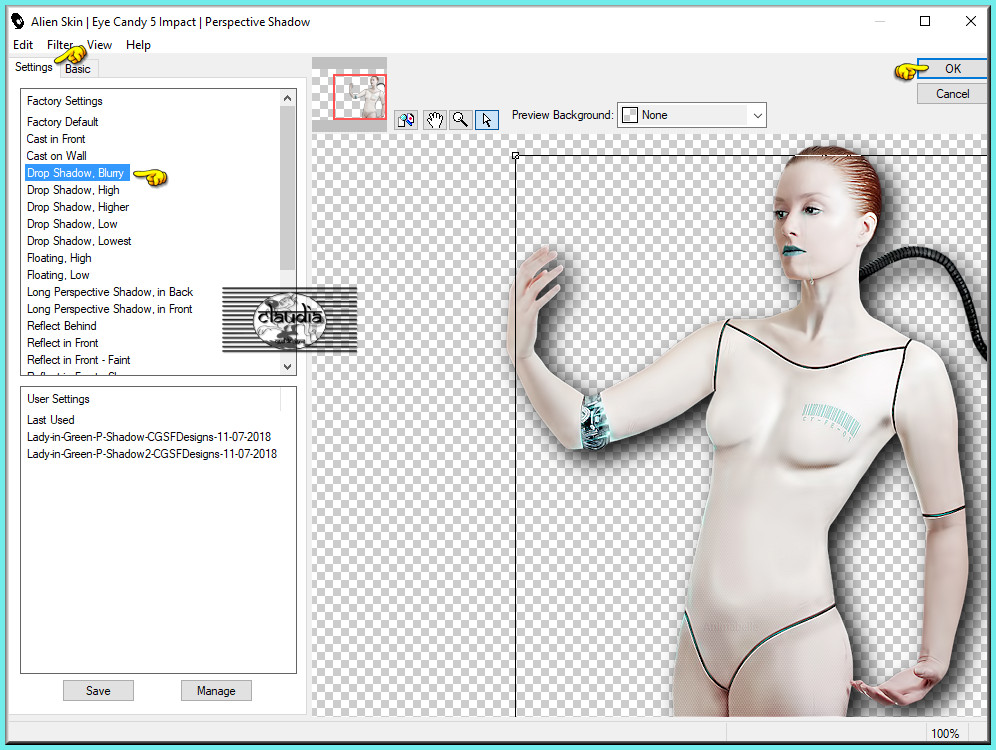996x750 pixels.
Task: Select Factory Default preset
Action: 62,121
